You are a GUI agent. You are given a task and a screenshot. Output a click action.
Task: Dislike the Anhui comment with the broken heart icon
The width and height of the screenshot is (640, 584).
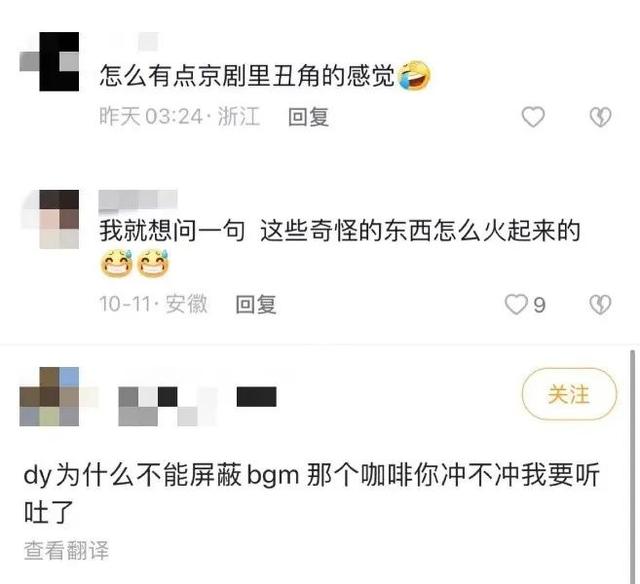600,304
